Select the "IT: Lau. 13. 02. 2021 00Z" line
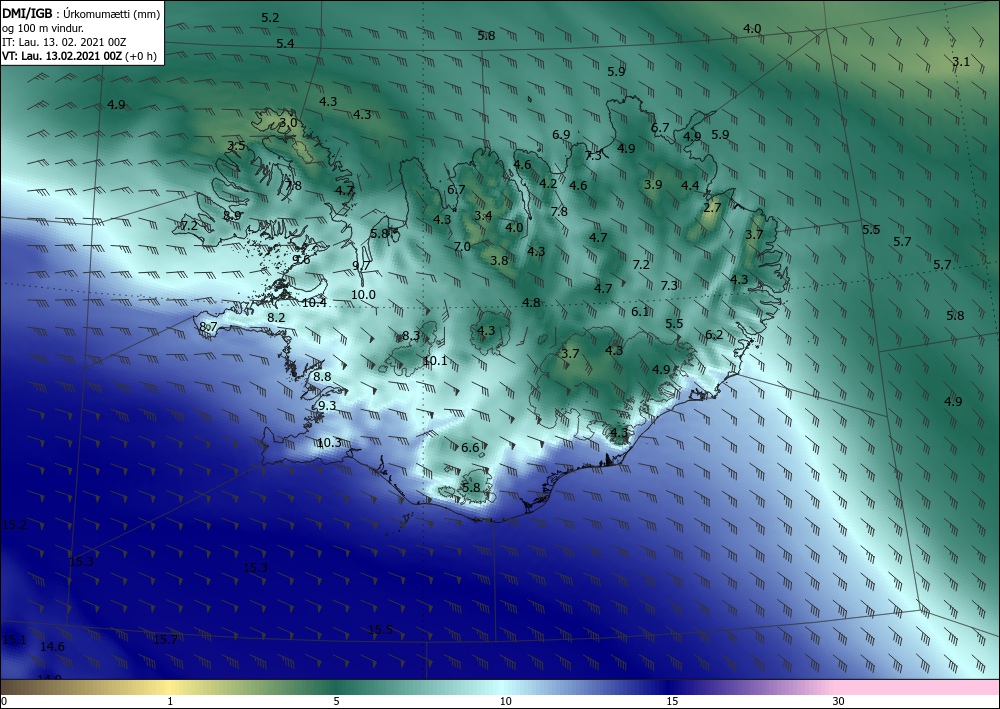The image size is (1000, 709). (x=64, y=42)
